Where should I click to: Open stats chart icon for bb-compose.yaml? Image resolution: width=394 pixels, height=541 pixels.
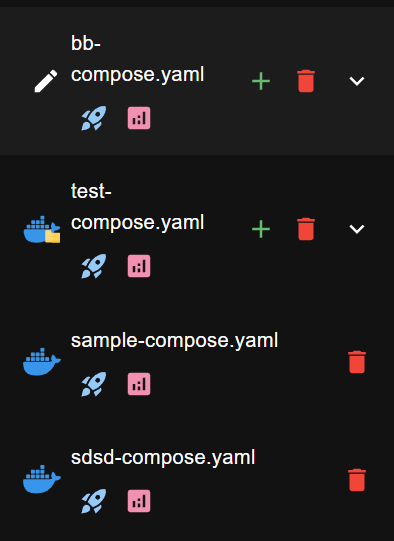point(139,118)
